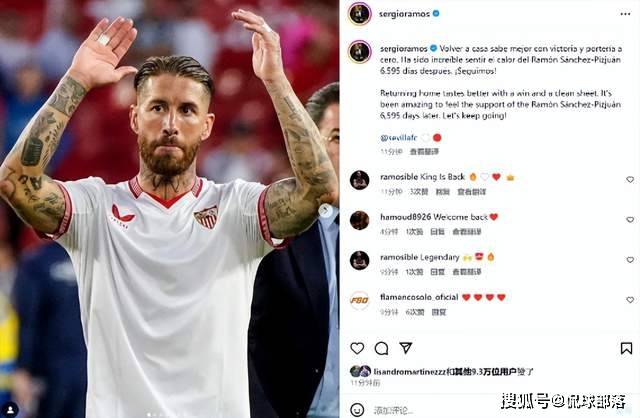Viewport: 640px width, 418px height.
Task: Open tagged people icon on photo
Action: point(10,408)
